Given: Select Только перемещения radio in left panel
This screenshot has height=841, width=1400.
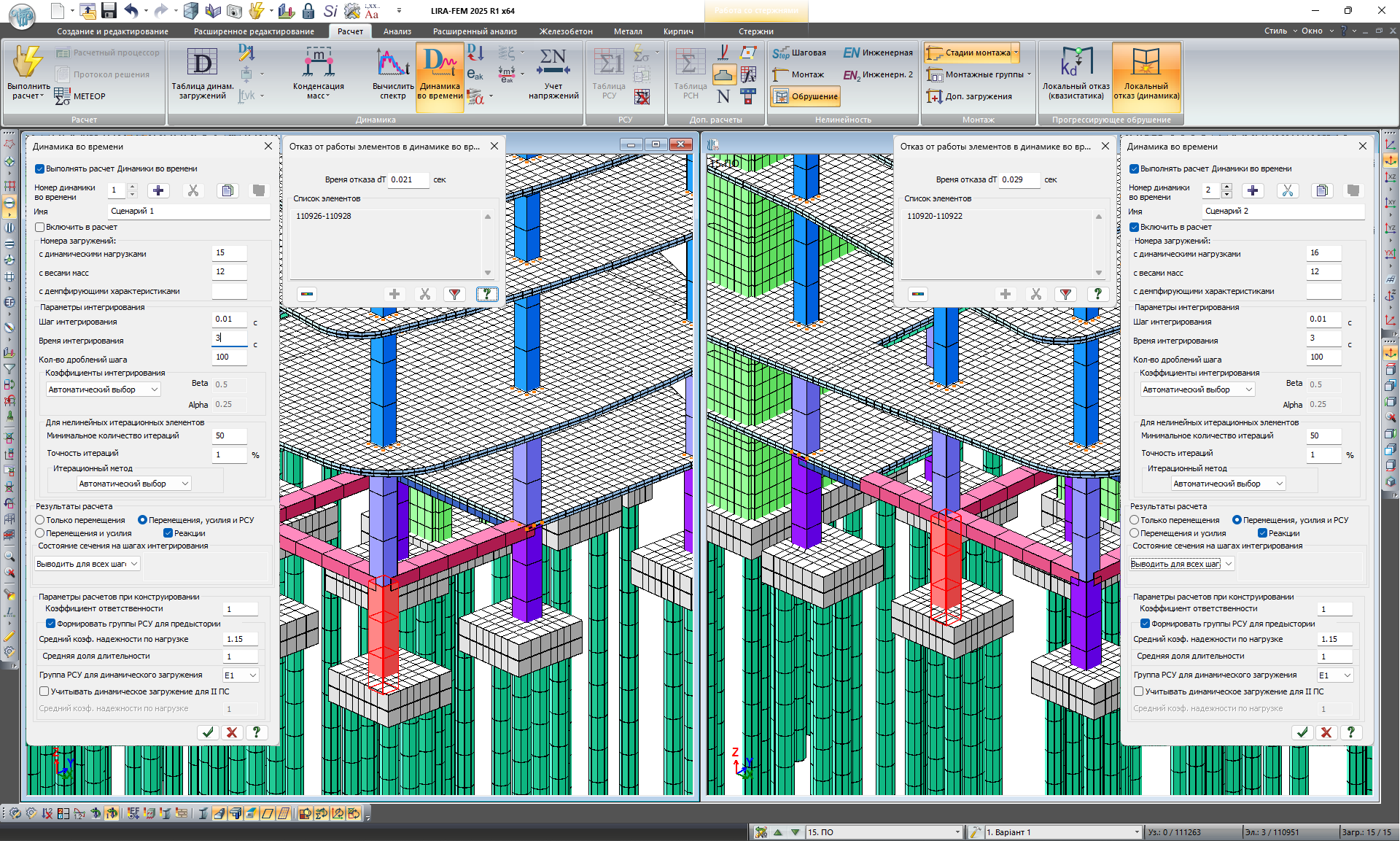Looking at the screenshot, I should pos(41,520).
